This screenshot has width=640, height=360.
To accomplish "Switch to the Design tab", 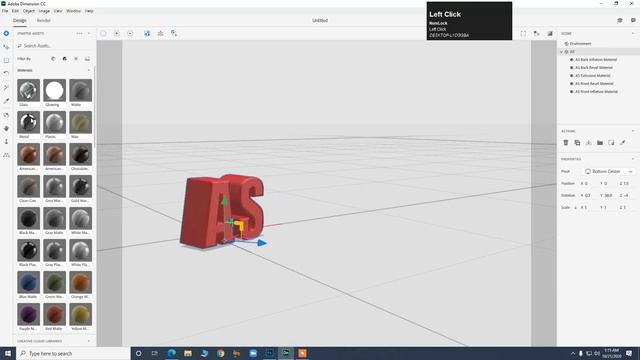I will tap(20, 20).
